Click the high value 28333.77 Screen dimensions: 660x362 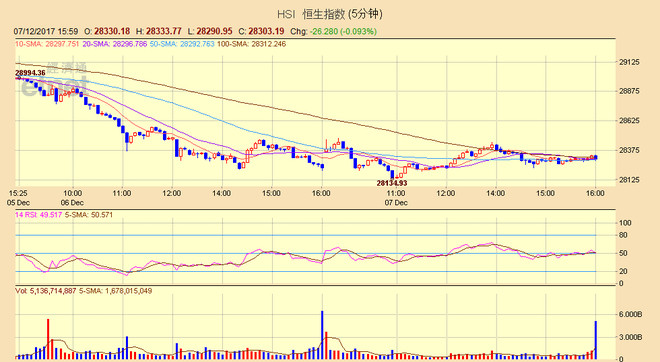164,32
